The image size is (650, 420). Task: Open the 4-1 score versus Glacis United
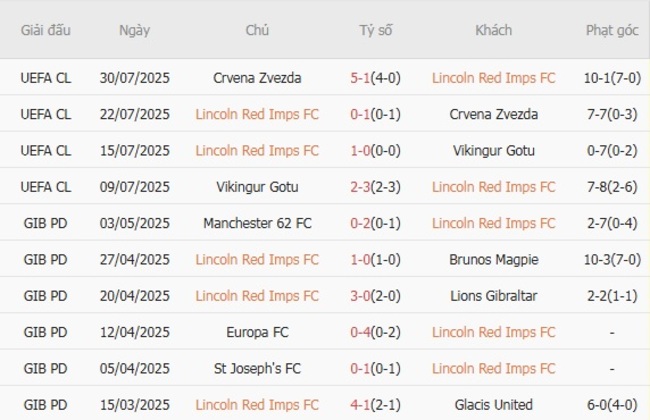coord(362,405)
